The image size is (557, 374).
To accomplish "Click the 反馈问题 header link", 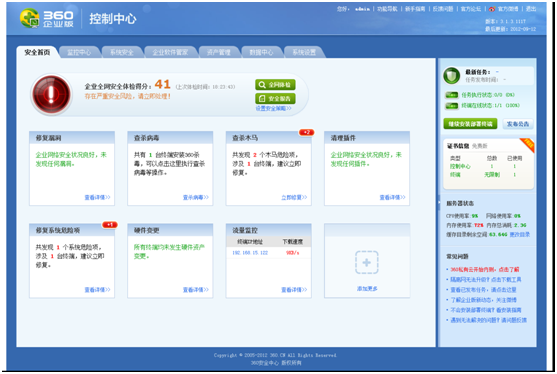I will point(443,9).
